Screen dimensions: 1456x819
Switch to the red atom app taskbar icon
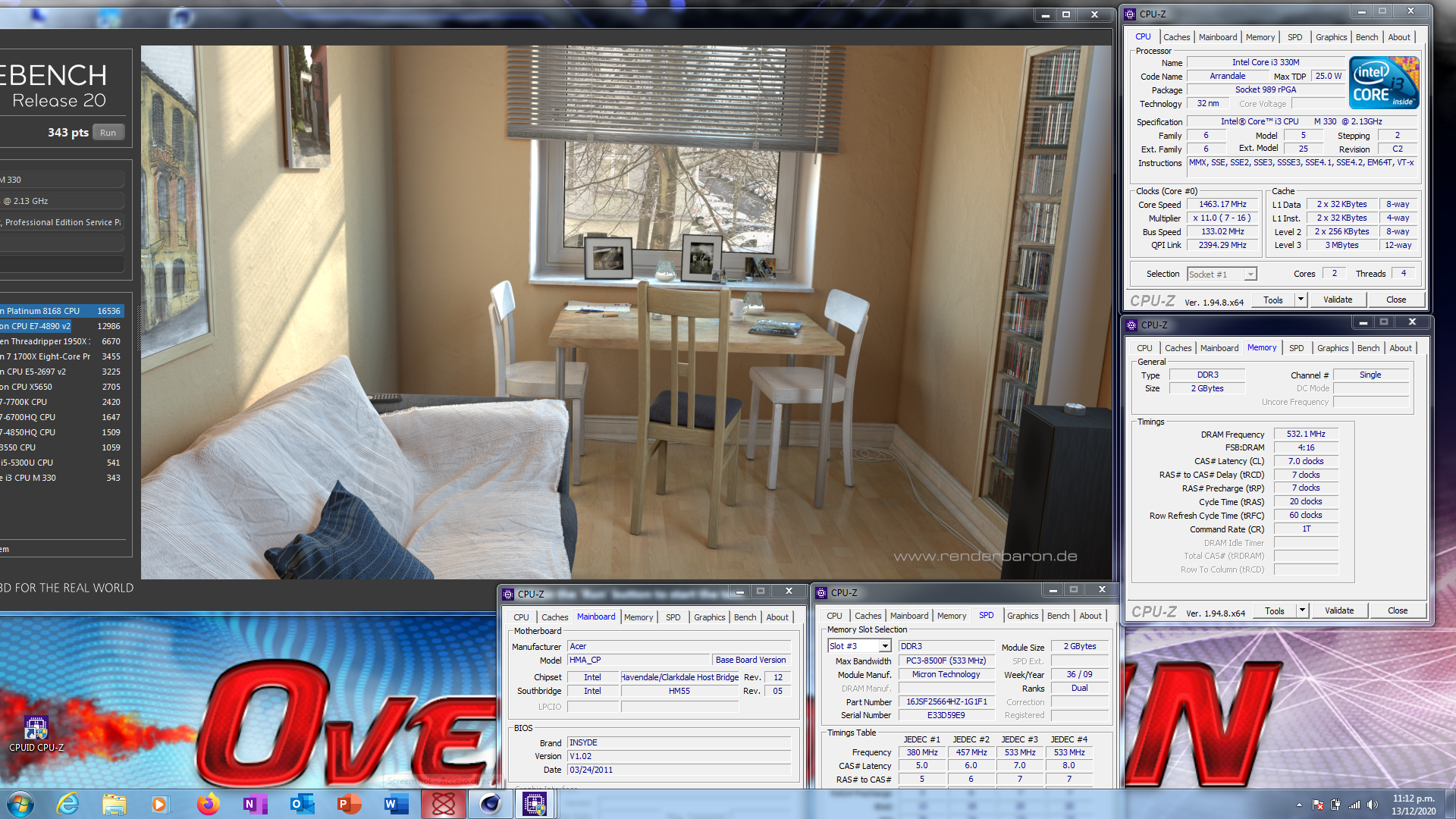(x=444, y=804)
